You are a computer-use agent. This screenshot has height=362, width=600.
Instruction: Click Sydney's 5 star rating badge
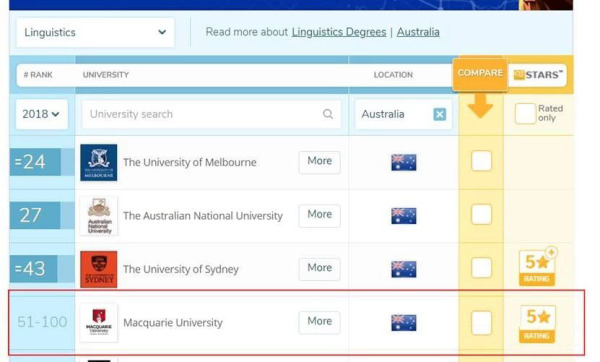(x=538, y=267)
